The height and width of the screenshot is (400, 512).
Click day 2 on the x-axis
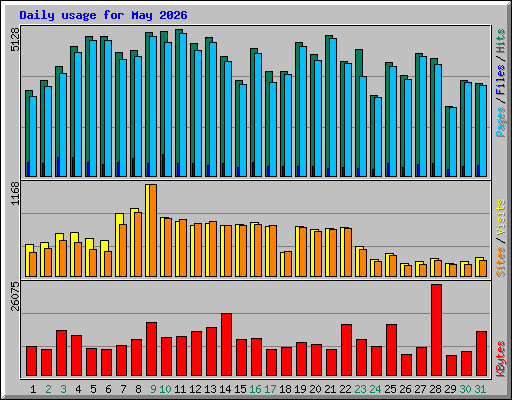click(48, 389)
